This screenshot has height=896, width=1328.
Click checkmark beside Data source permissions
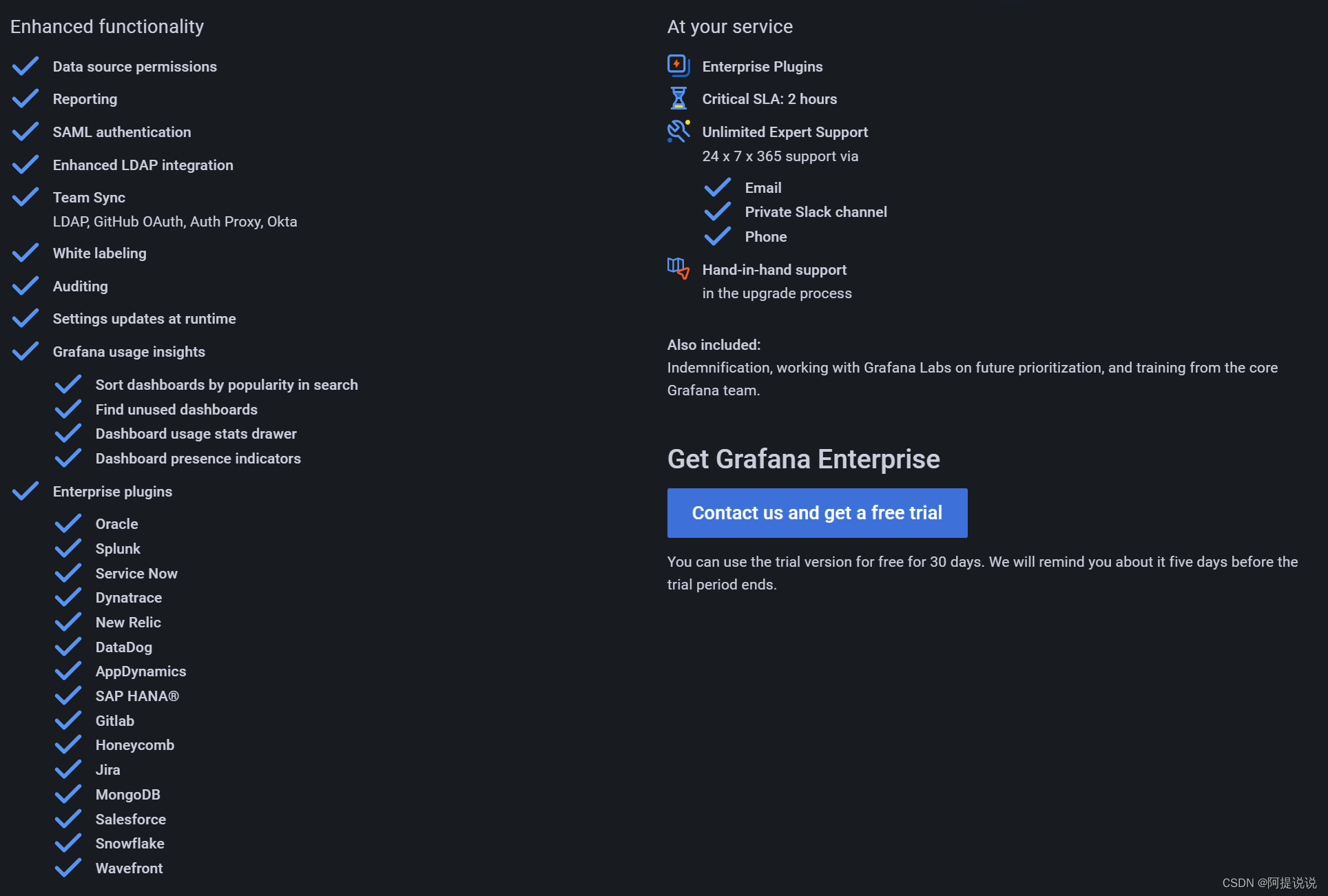click(x=25, y=66)
